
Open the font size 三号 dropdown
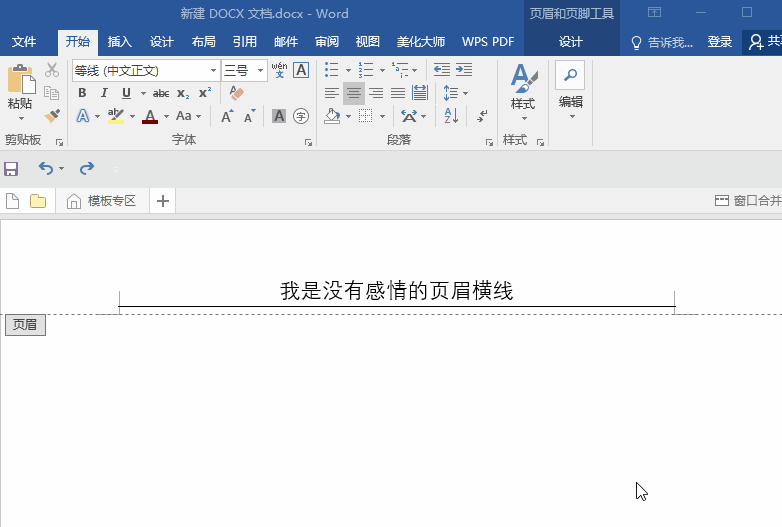[x=260, y=70]
